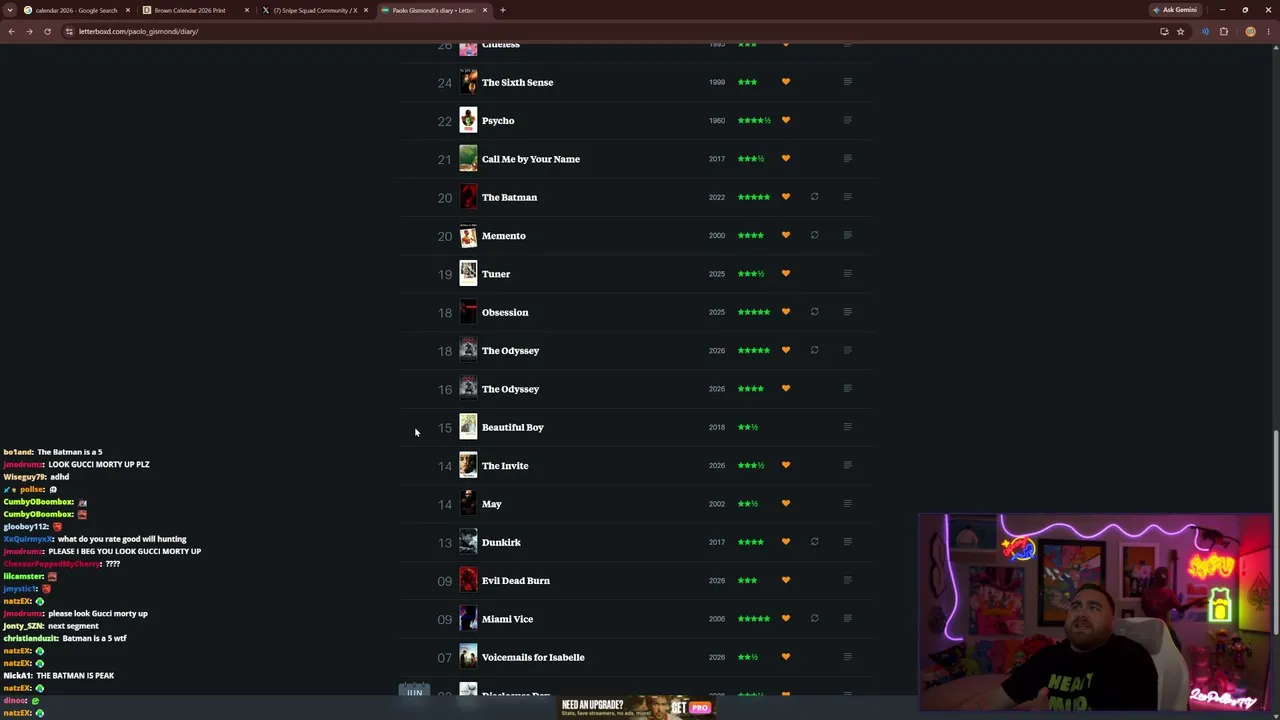1280x720 pixels.
Task: Open the Miami Vice title link
Action: click(507, 619)
